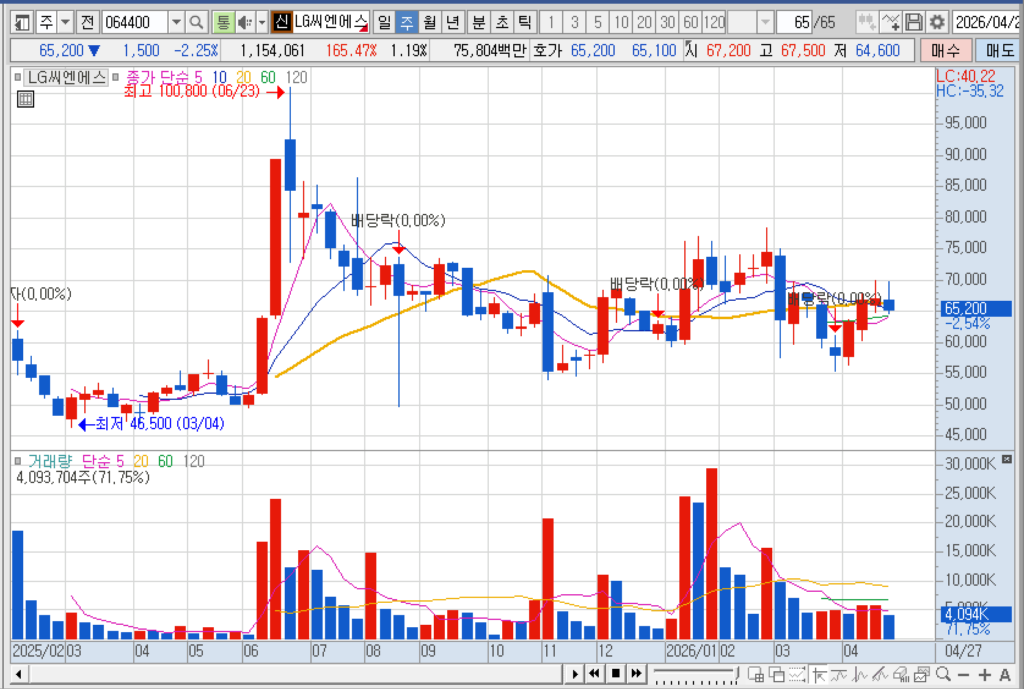This screenshot has height=689, width=1024.
Task: Click the 호가 quote label
Action: click(547, 50)
